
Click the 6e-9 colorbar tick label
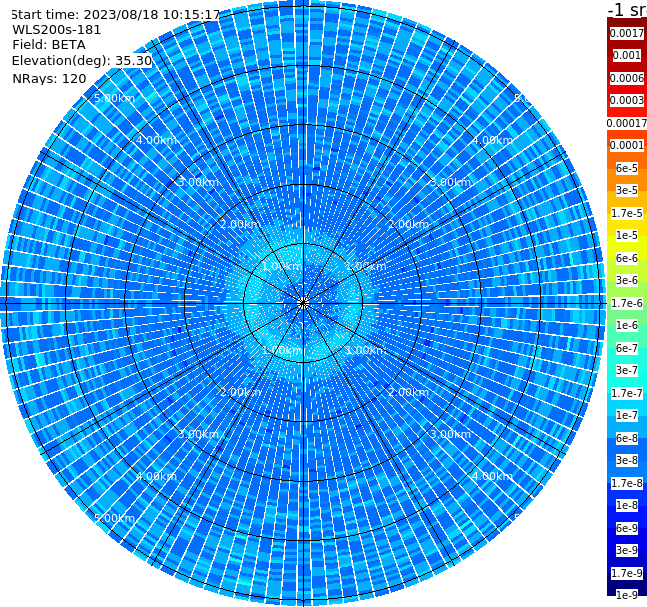pyautogui.click(x=627, y=528)
